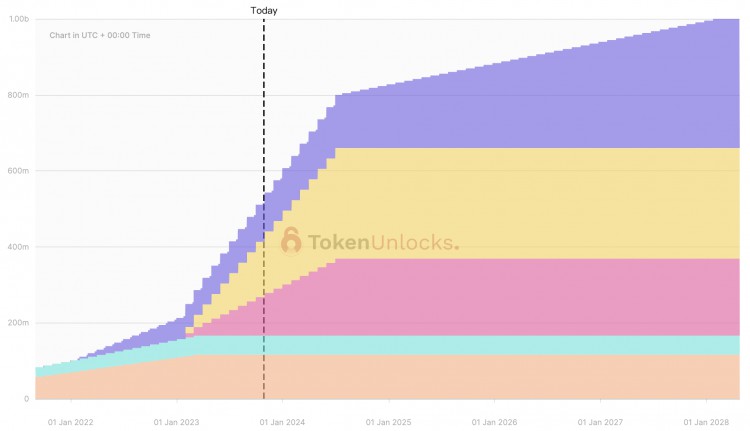Click the 1.00b y-axis label
This screenshot has width=750, height=431.
pos(18,19)
